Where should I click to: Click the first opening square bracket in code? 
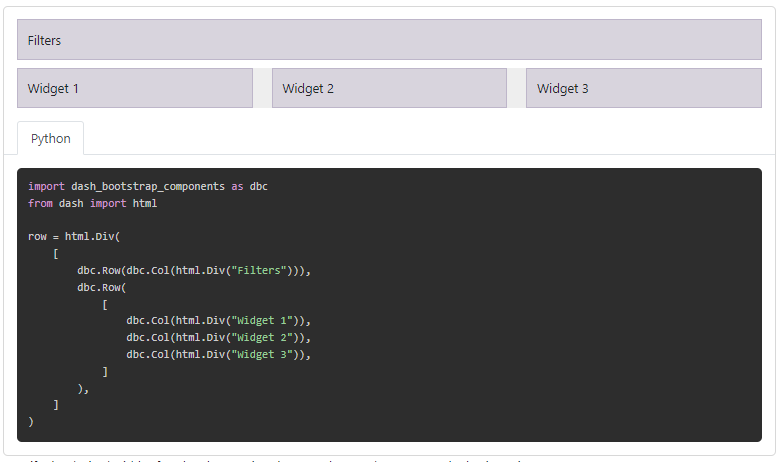pos(56,254)
